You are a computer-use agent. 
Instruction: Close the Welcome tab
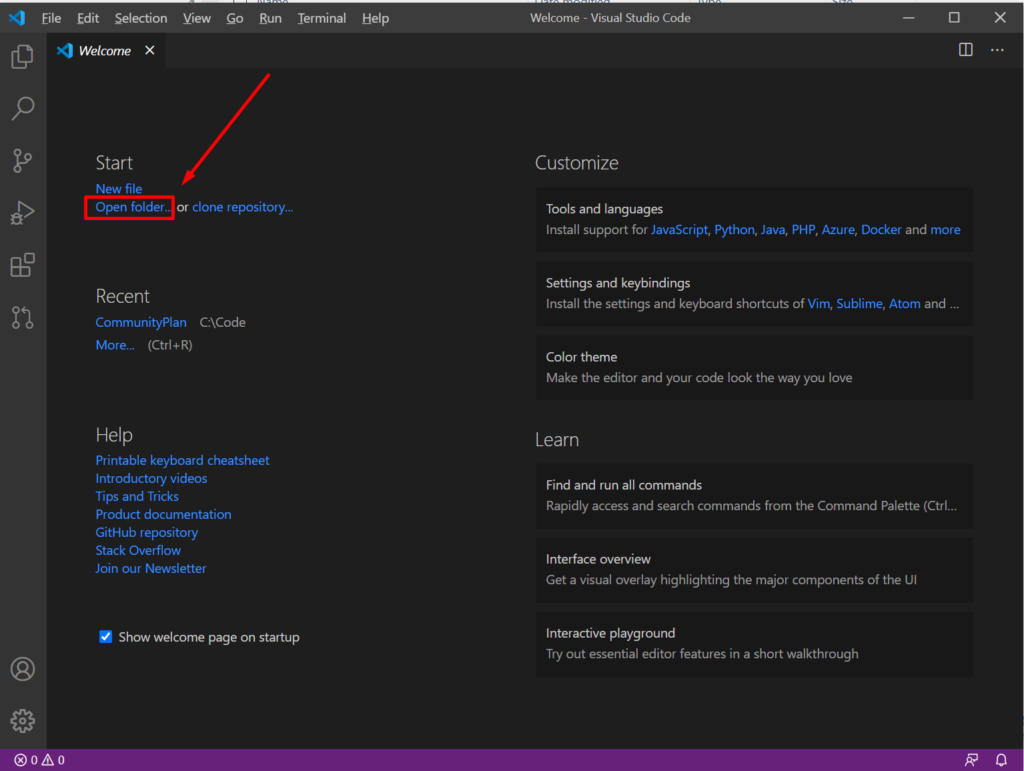(x=150, y=50)
